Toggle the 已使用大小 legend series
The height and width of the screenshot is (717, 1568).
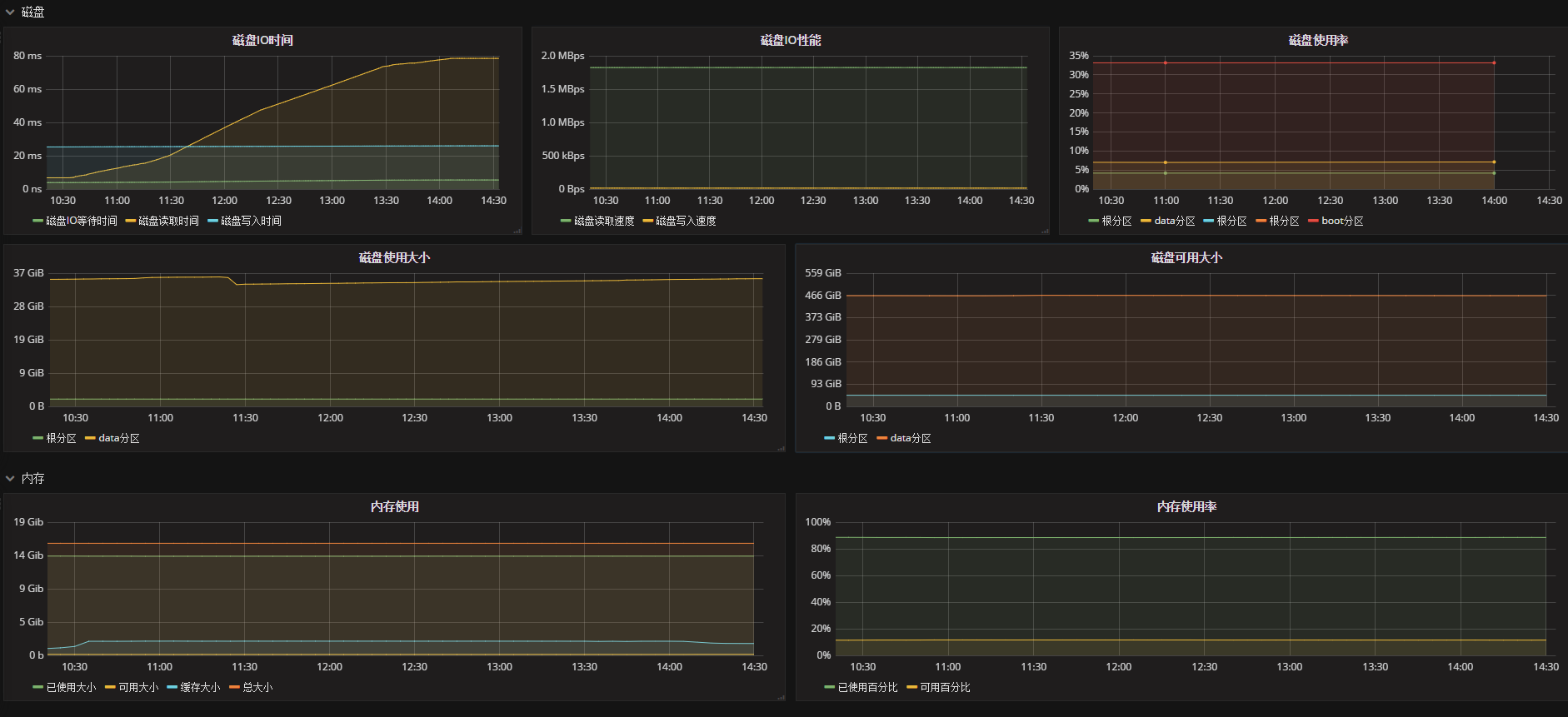click(71, 687)
